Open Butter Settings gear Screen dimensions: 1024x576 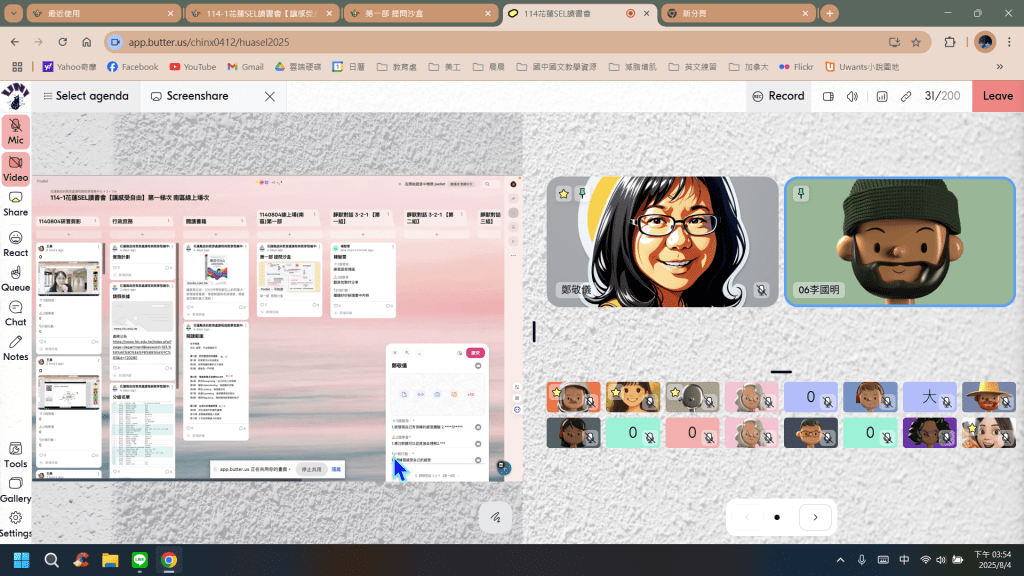[x=16, y=524]
